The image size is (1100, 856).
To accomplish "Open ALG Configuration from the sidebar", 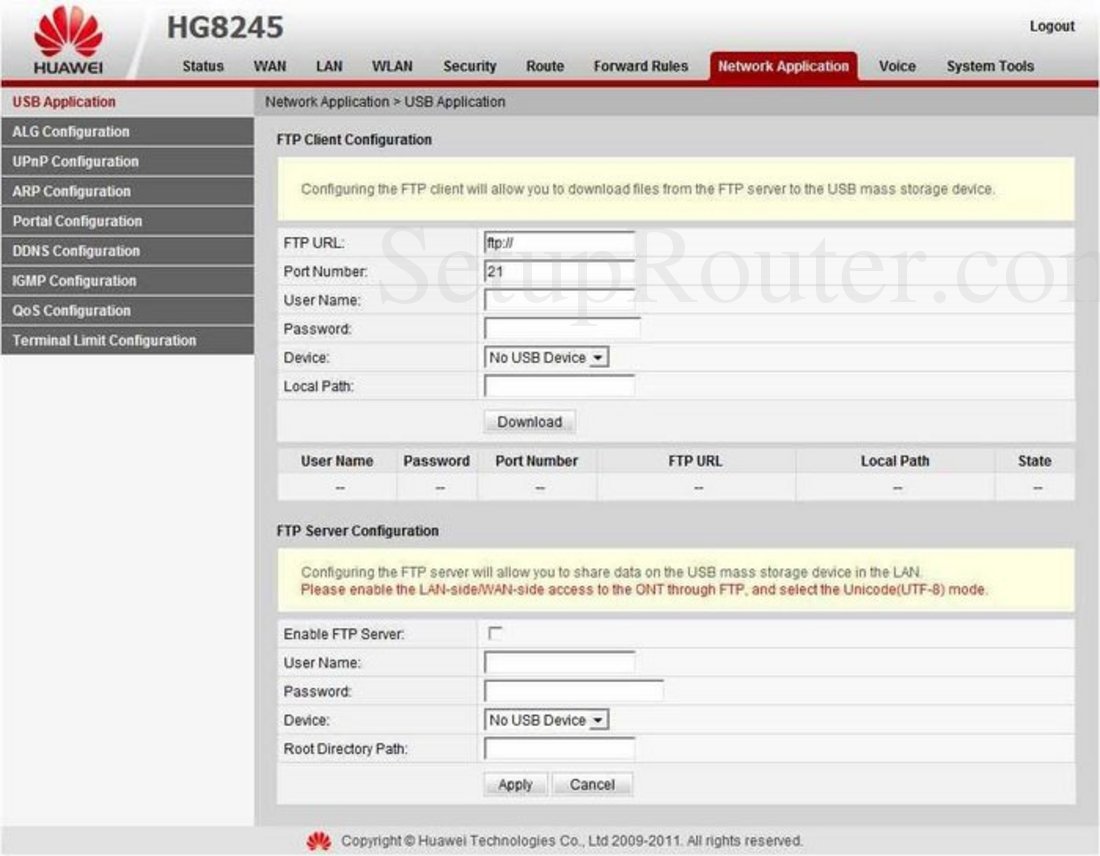I will pos(70,131).
